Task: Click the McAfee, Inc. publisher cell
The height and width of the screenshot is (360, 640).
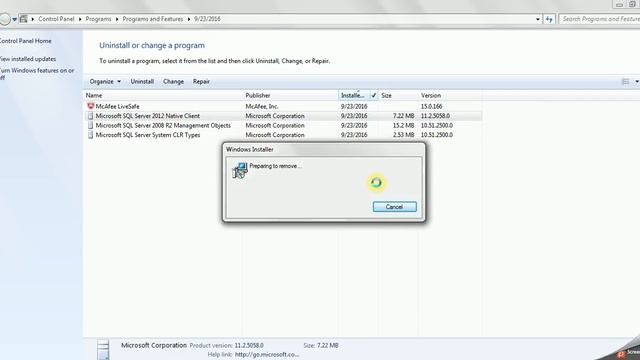Action: coord(262,107)
